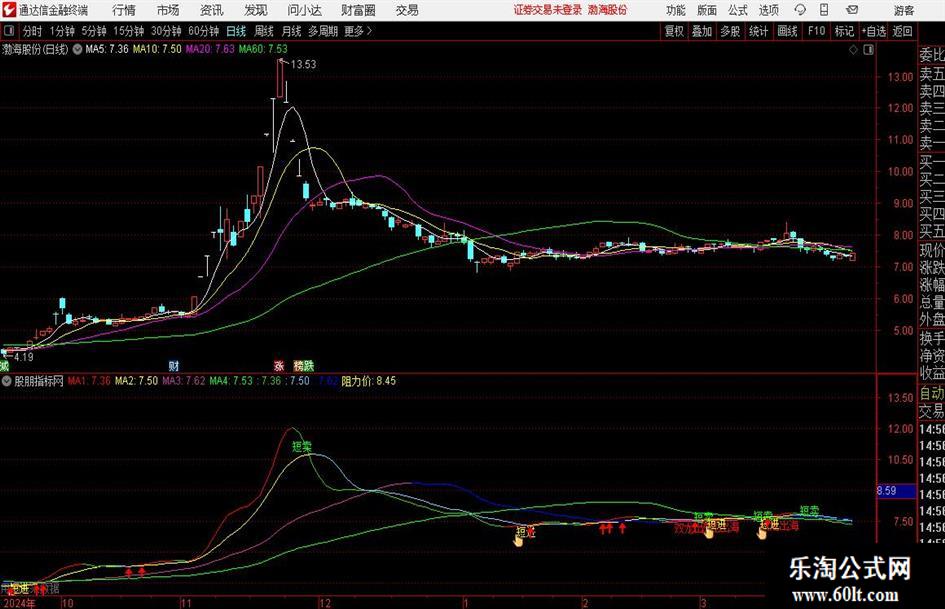The width and height of the screenshot is (945, 609).
Task: Click MA20: 7.63 indicator value
Action: point(210,49)
